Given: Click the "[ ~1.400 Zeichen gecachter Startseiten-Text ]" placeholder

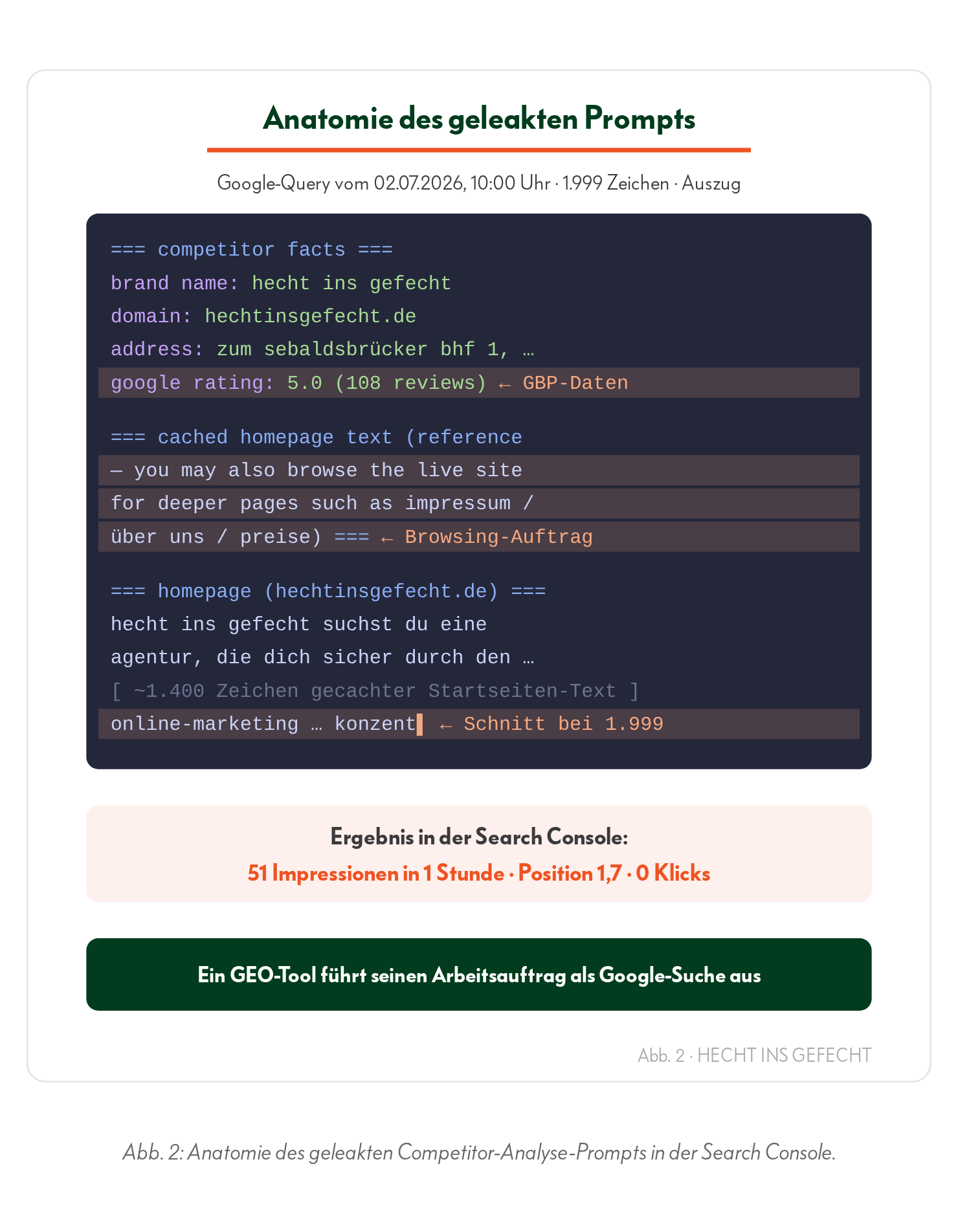Looking at the screenshot, I should coord(375,691).
